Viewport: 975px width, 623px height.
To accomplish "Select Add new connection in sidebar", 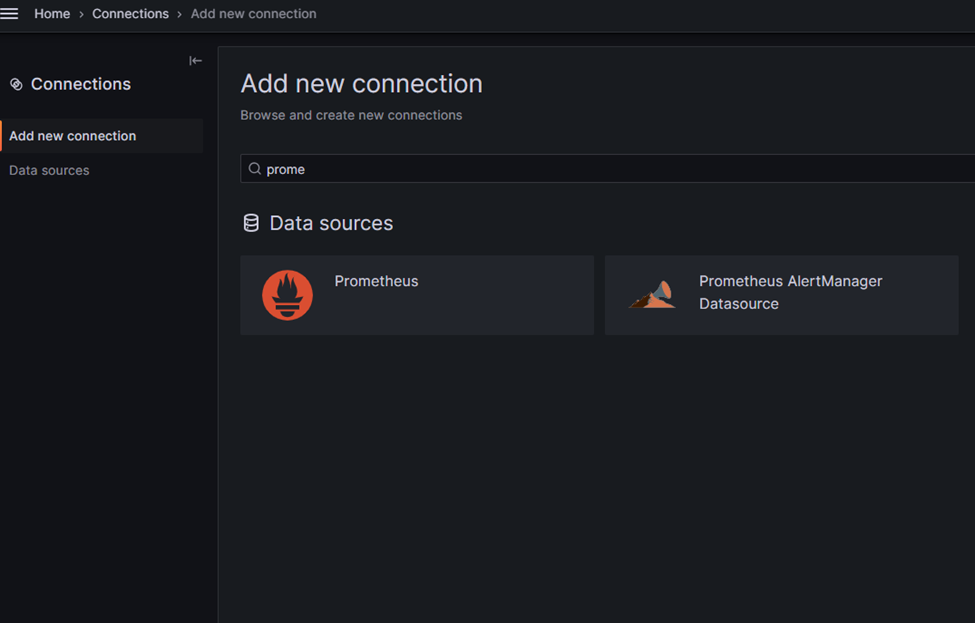I will point(73,136).
